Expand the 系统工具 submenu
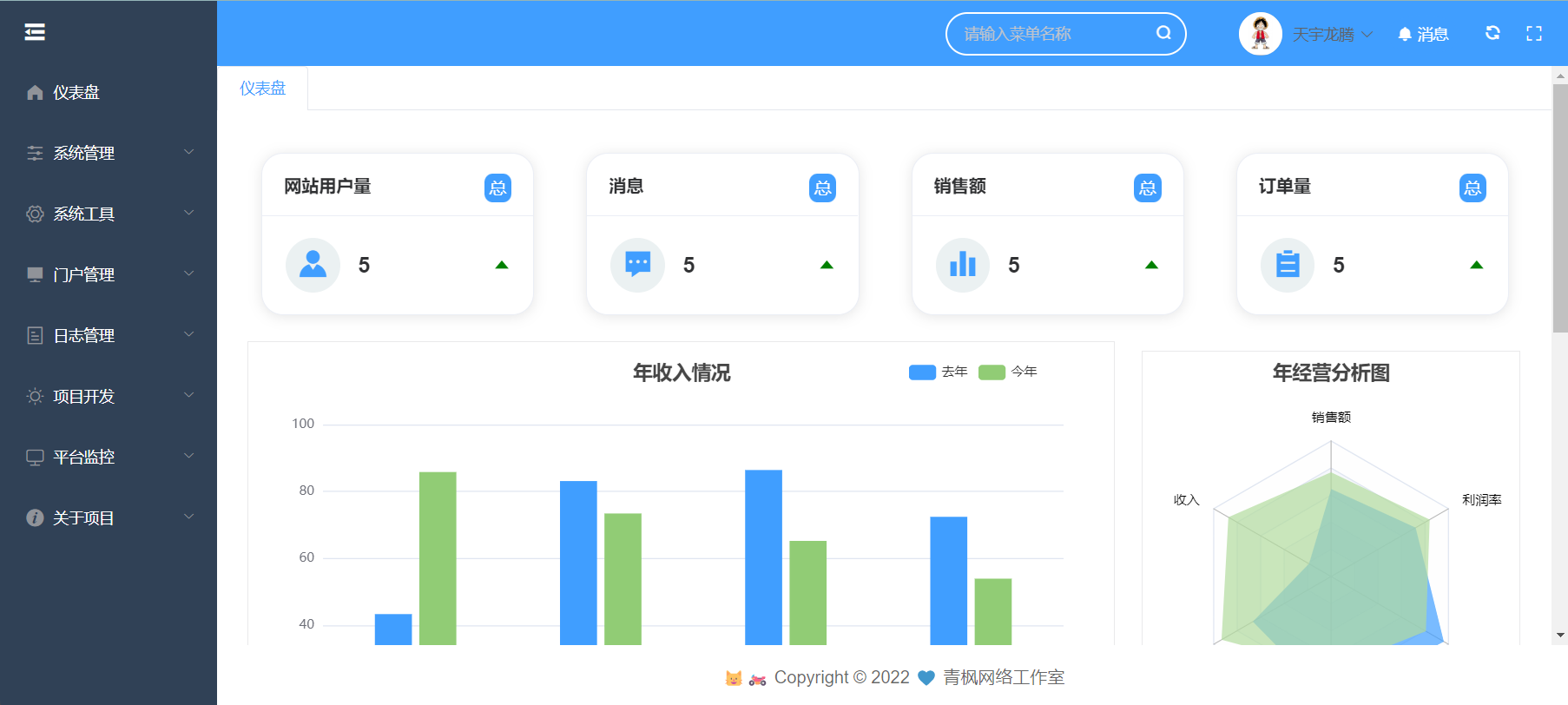Screen dimensions: 1568x705 (x=109, y=214)
